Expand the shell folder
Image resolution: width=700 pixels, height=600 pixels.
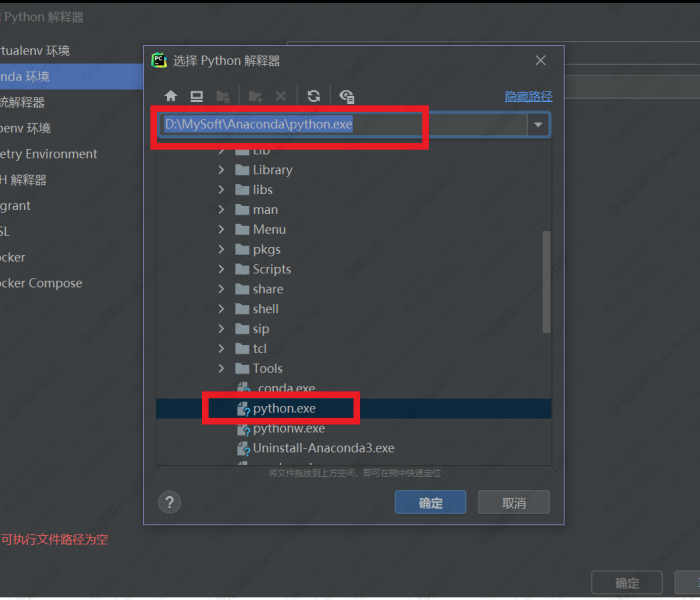[221, 308]
